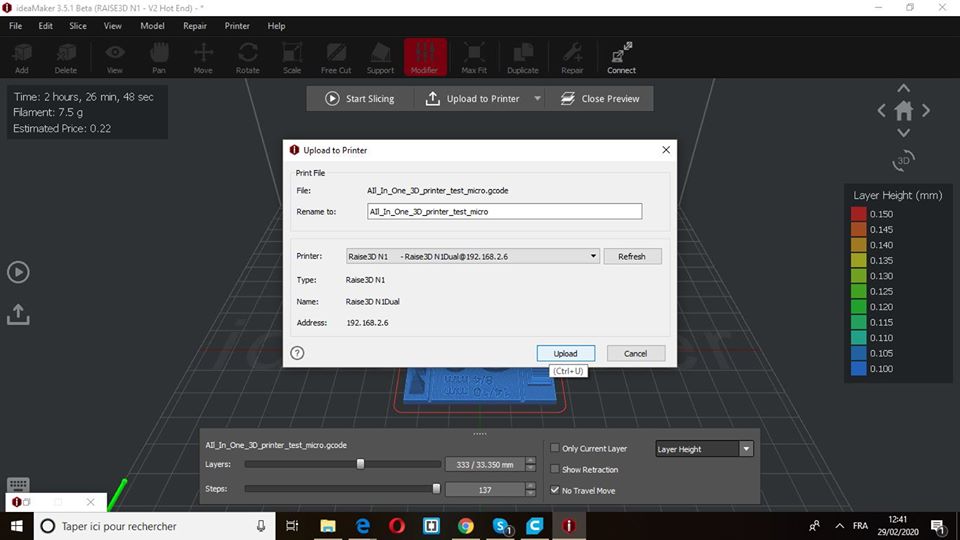Click the help question mark in dialog

(297, 353)
